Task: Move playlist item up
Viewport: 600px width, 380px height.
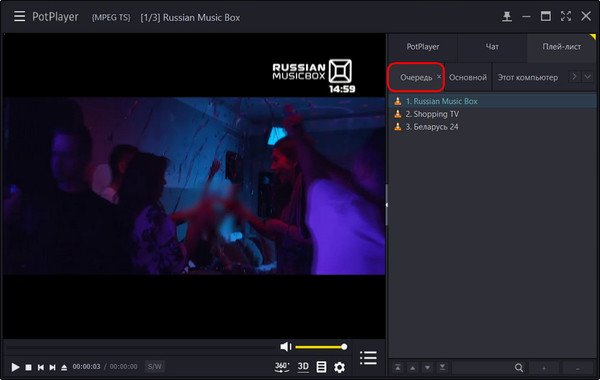Action: [412, 368]
